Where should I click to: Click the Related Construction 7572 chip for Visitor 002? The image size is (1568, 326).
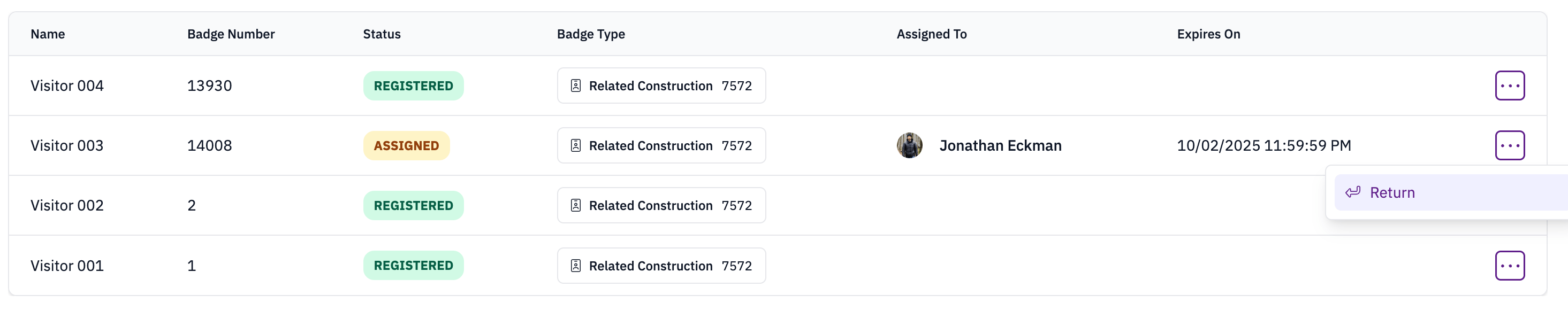tap(661, 206)
